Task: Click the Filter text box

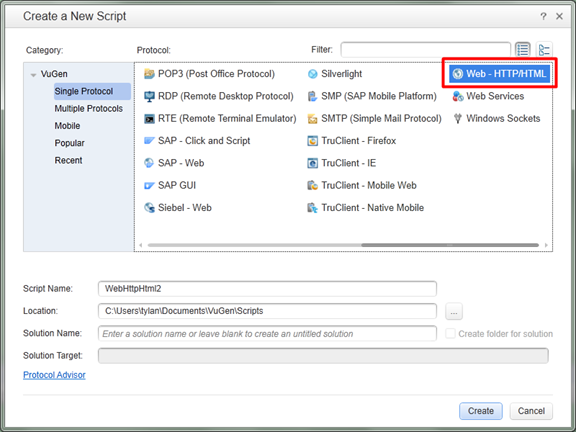Action: click(425, 50)
